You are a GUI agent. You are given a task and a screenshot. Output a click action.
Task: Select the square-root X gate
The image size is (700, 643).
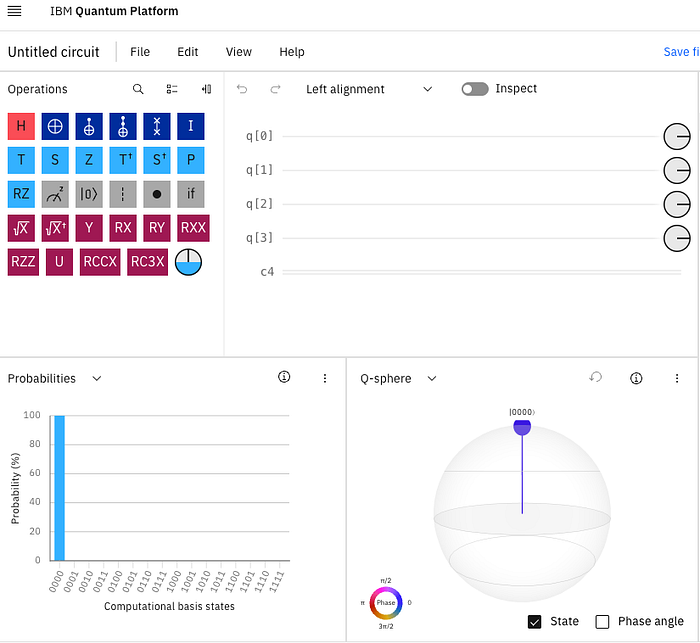click(x=21, y=228)
